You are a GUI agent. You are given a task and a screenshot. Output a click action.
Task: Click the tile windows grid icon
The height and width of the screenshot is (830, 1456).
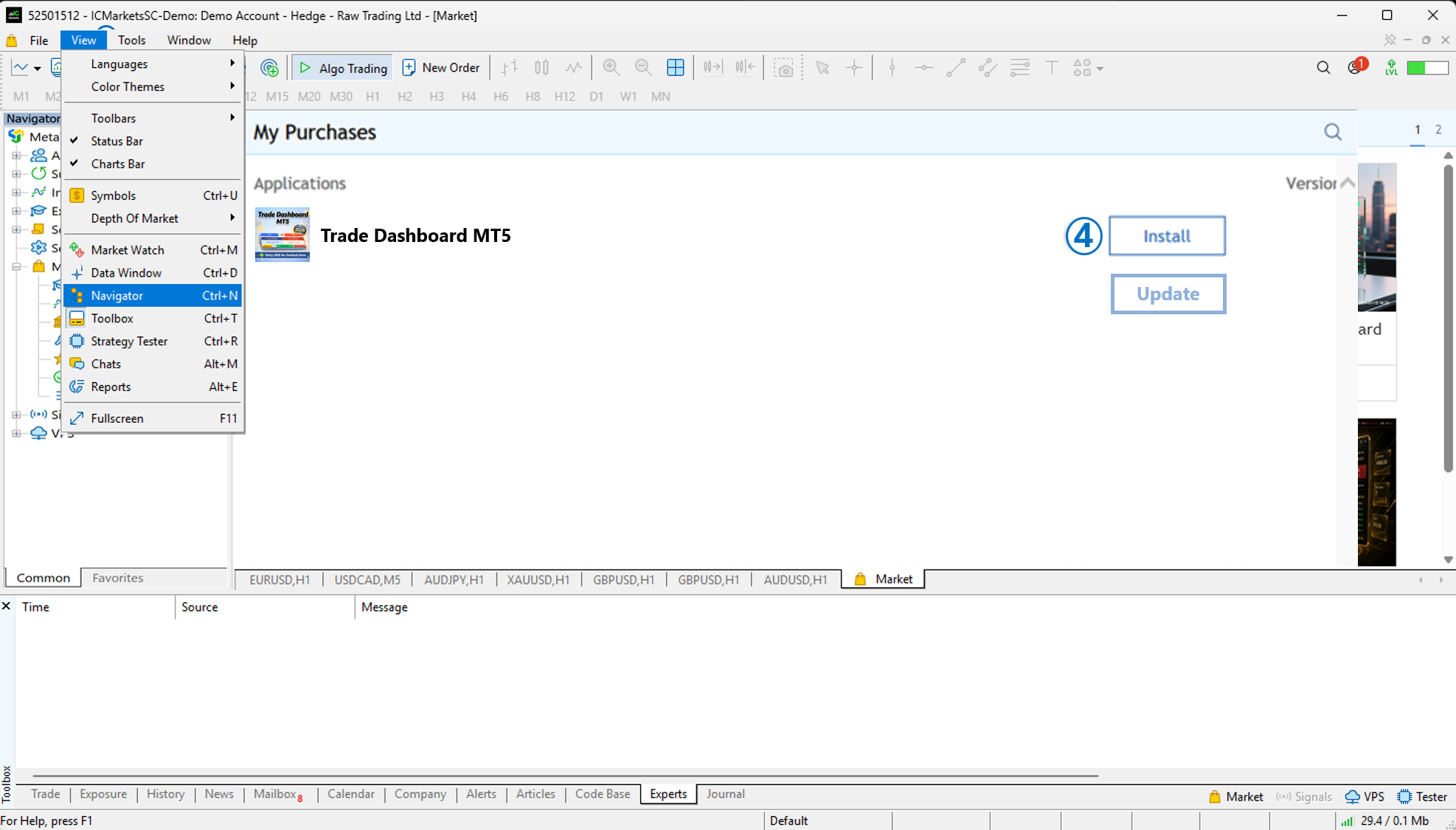tap(675, 68)
